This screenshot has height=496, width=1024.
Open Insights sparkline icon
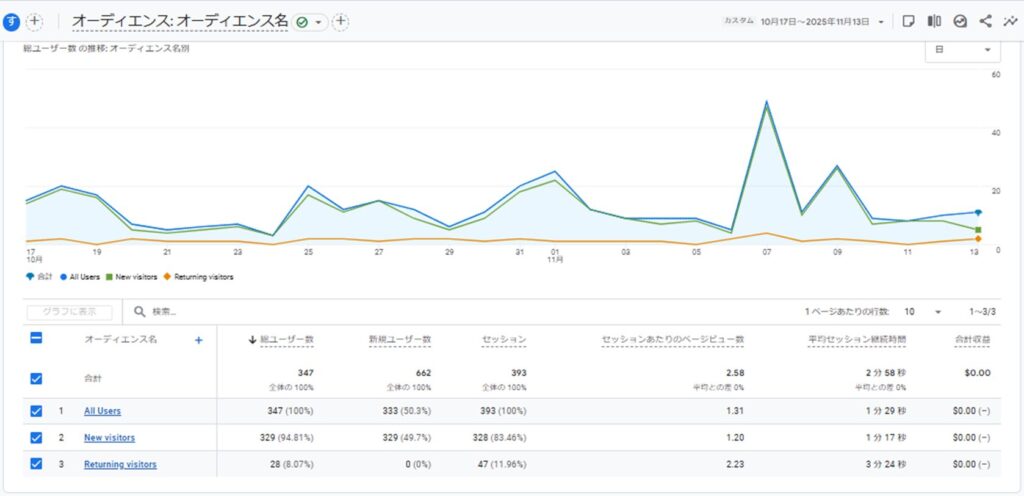[1010, 21]
